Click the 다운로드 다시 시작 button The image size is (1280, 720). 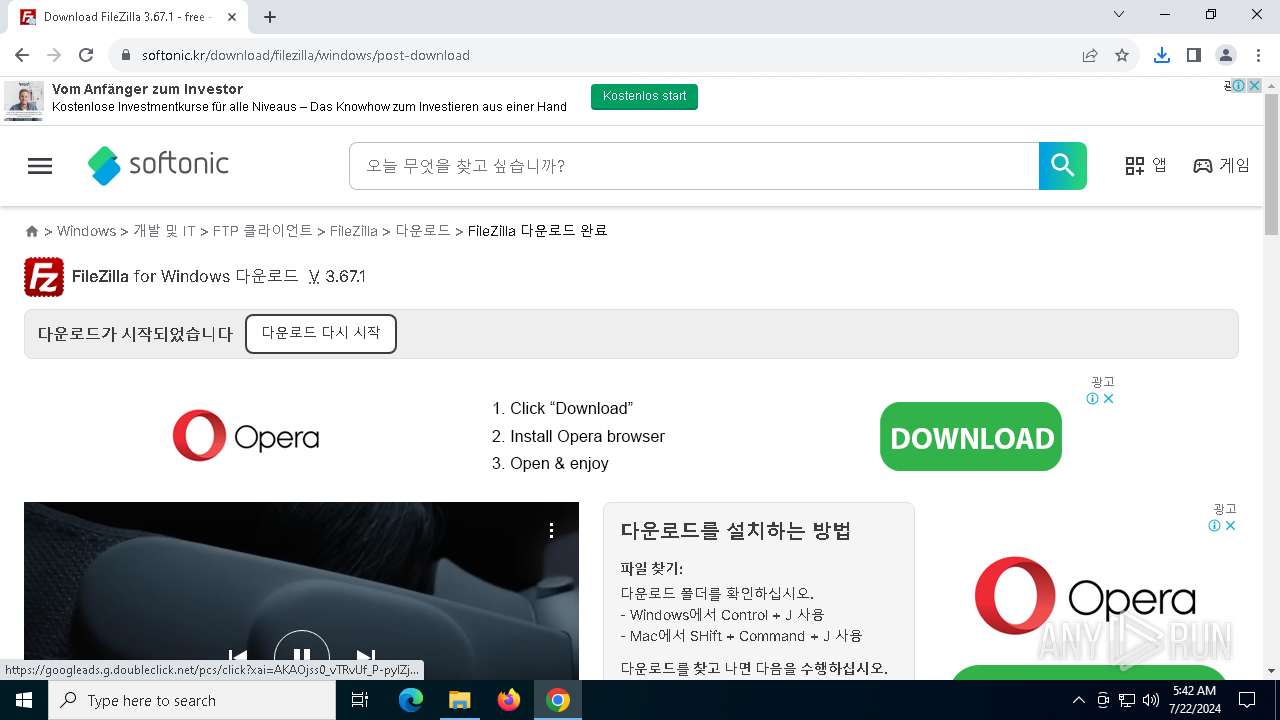(x=321, y=334)
